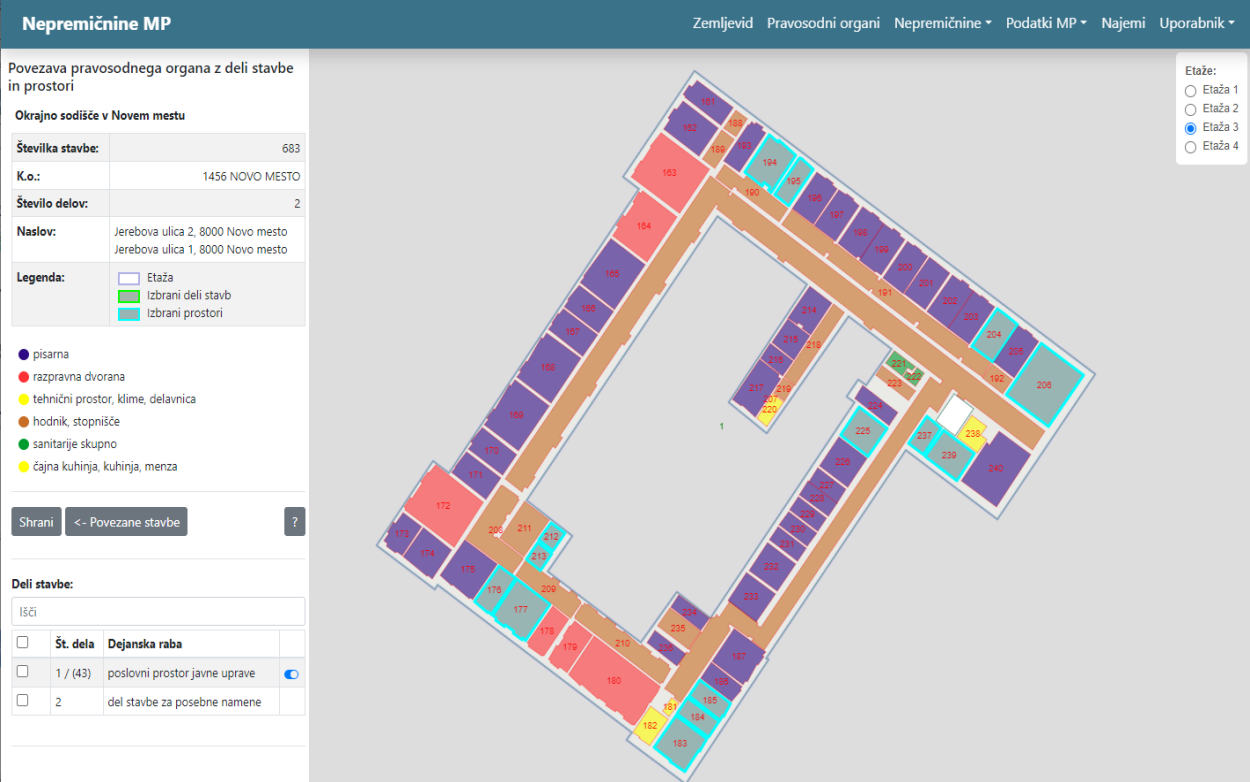Image resolution: width=1250 pixels, height=782 pixels.
Task: Click the pisarna legend color dot
Action: [x=23, y=354]
